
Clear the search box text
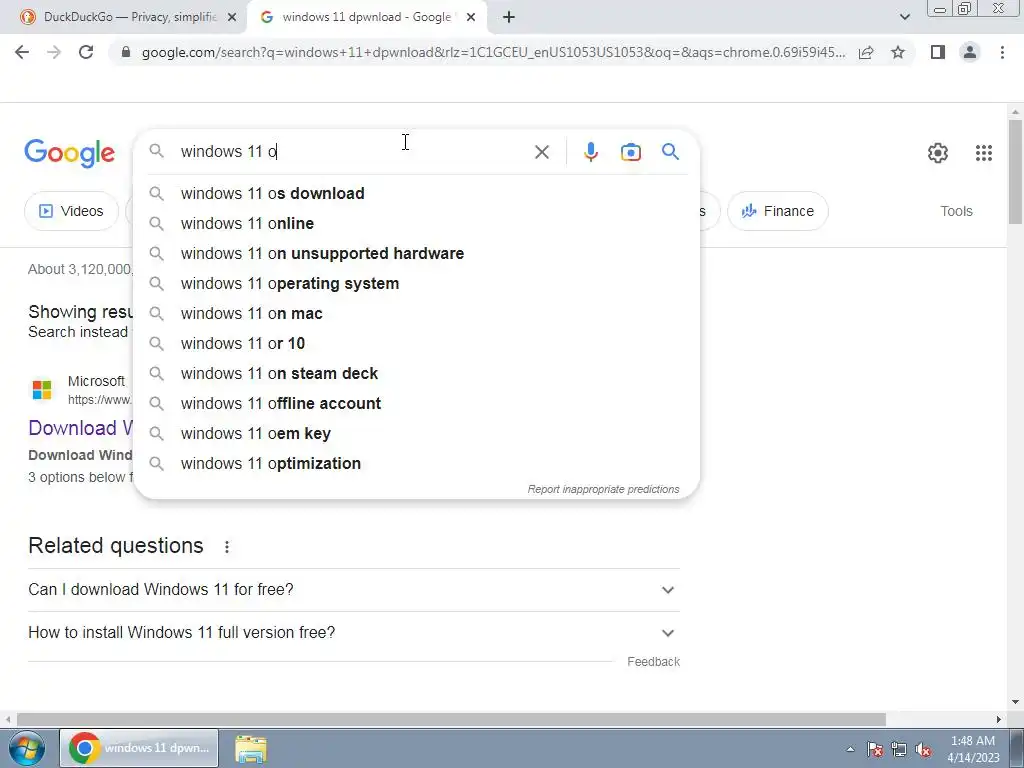541,152
